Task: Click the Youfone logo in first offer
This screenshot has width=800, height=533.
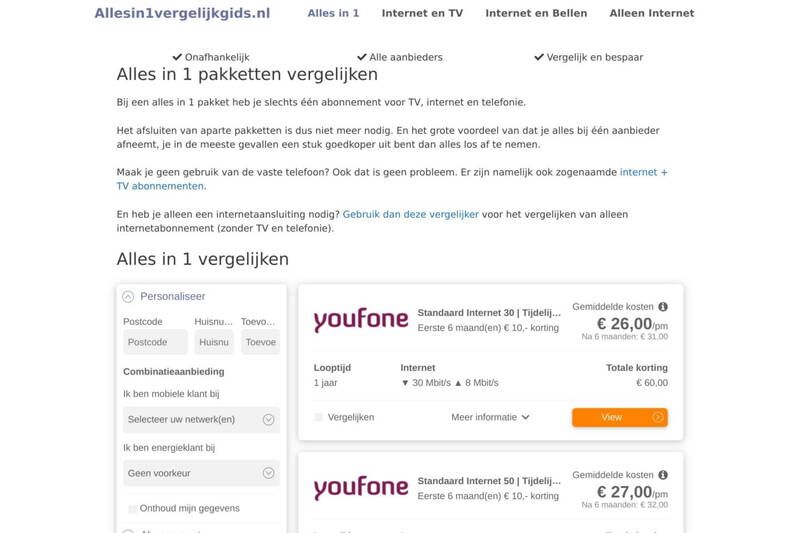Action: [361, 320]
